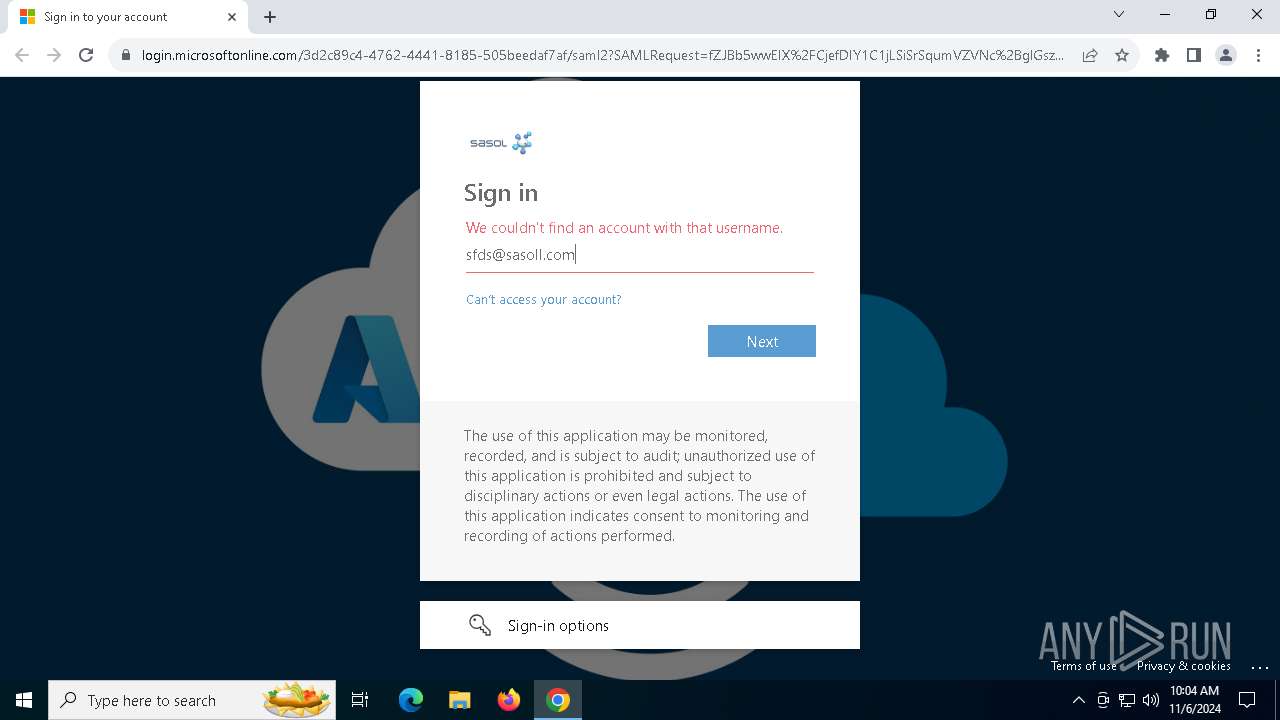Launch Firefox from taskbar

tap(509, 700)
